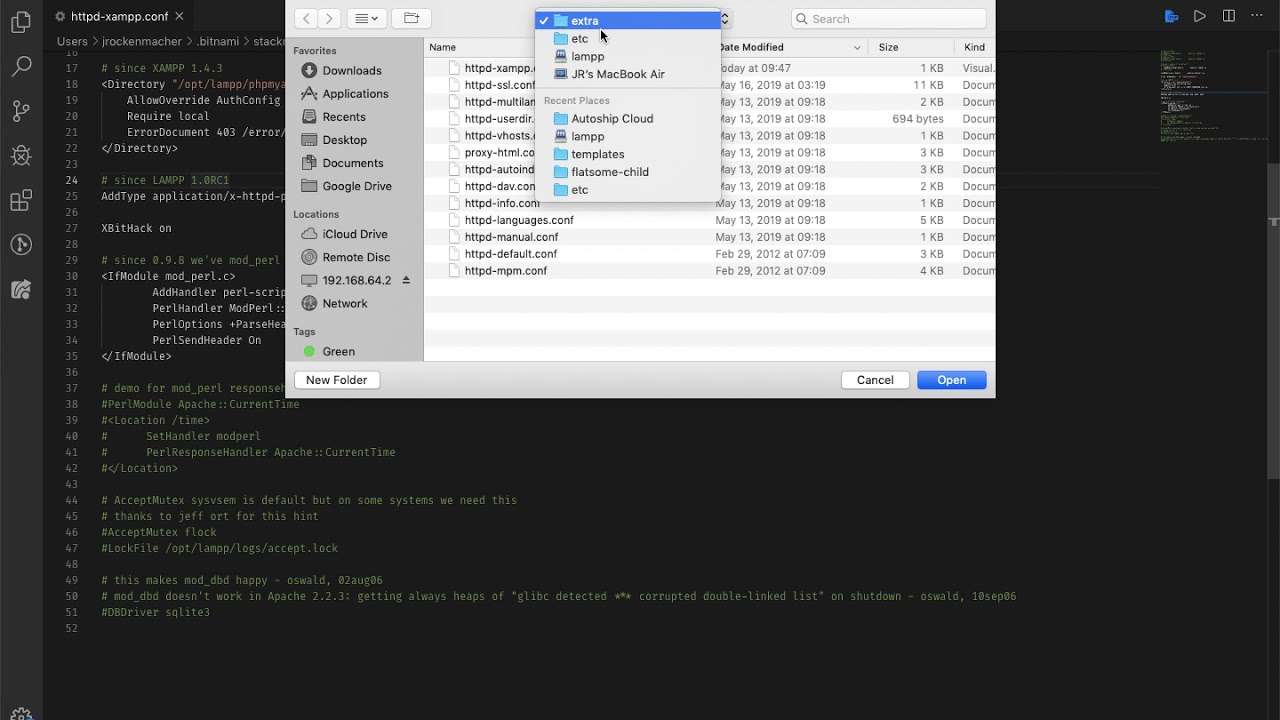Viewport: 1280px width, 720px height.
Task: Open the Run and Debug view
Action: [x=21, y=156]
